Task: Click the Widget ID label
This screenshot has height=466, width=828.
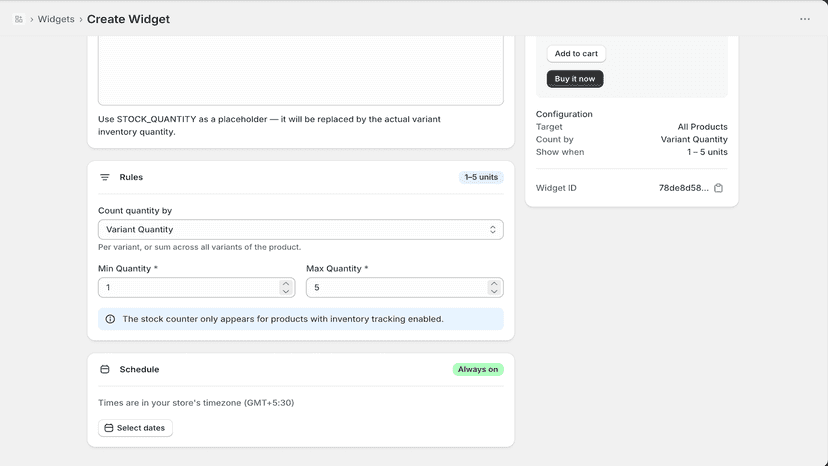Action: tap(556, 188)
